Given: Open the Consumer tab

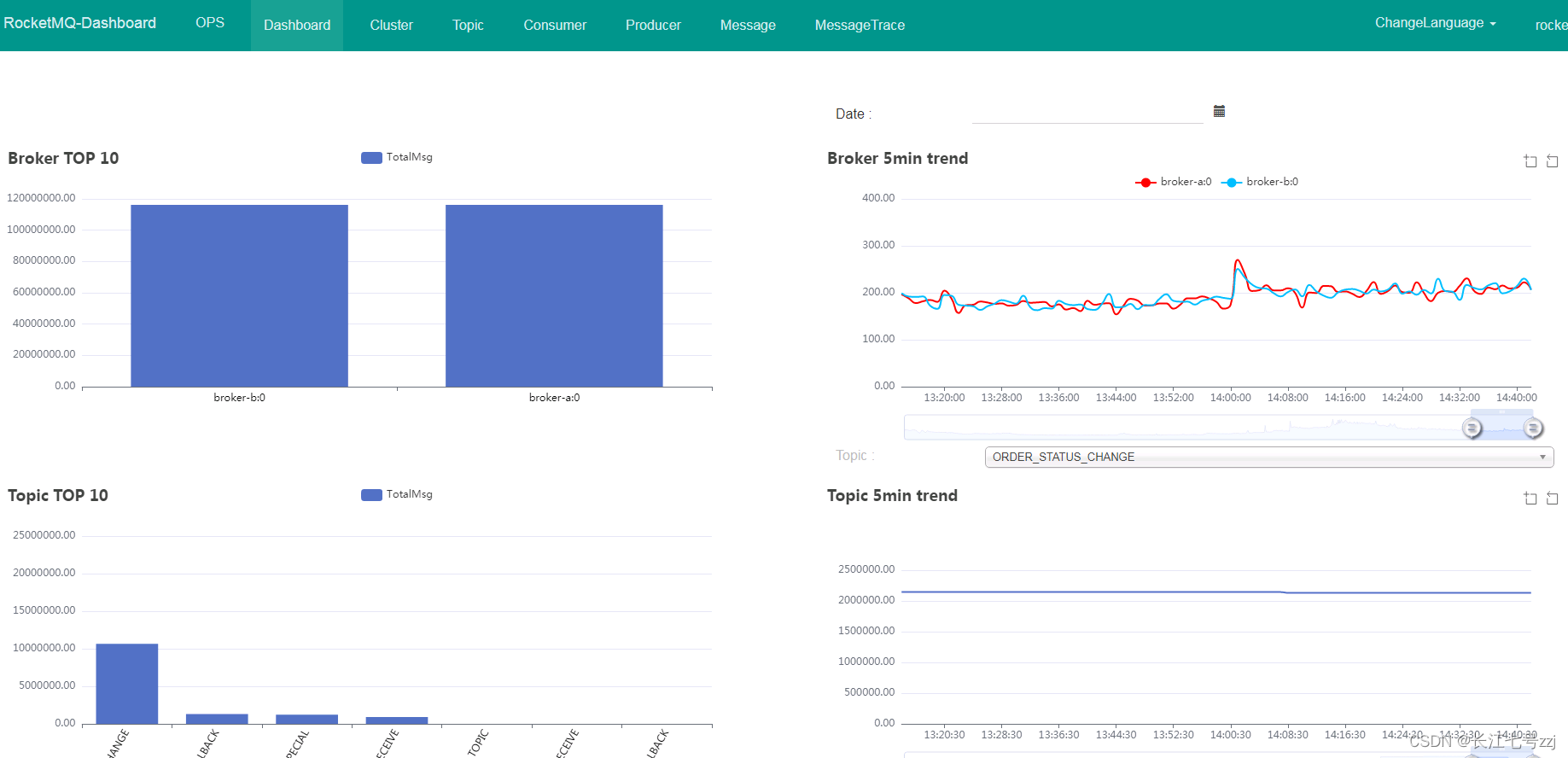Looking at the screenshot, I should point(555,26).
